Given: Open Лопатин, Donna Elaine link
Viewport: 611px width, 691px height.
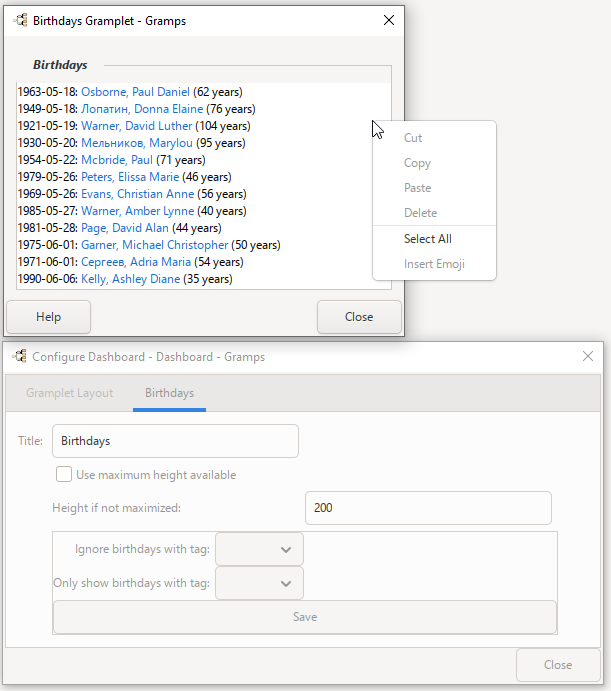Looking at the screenshot, I should point(142,109).
